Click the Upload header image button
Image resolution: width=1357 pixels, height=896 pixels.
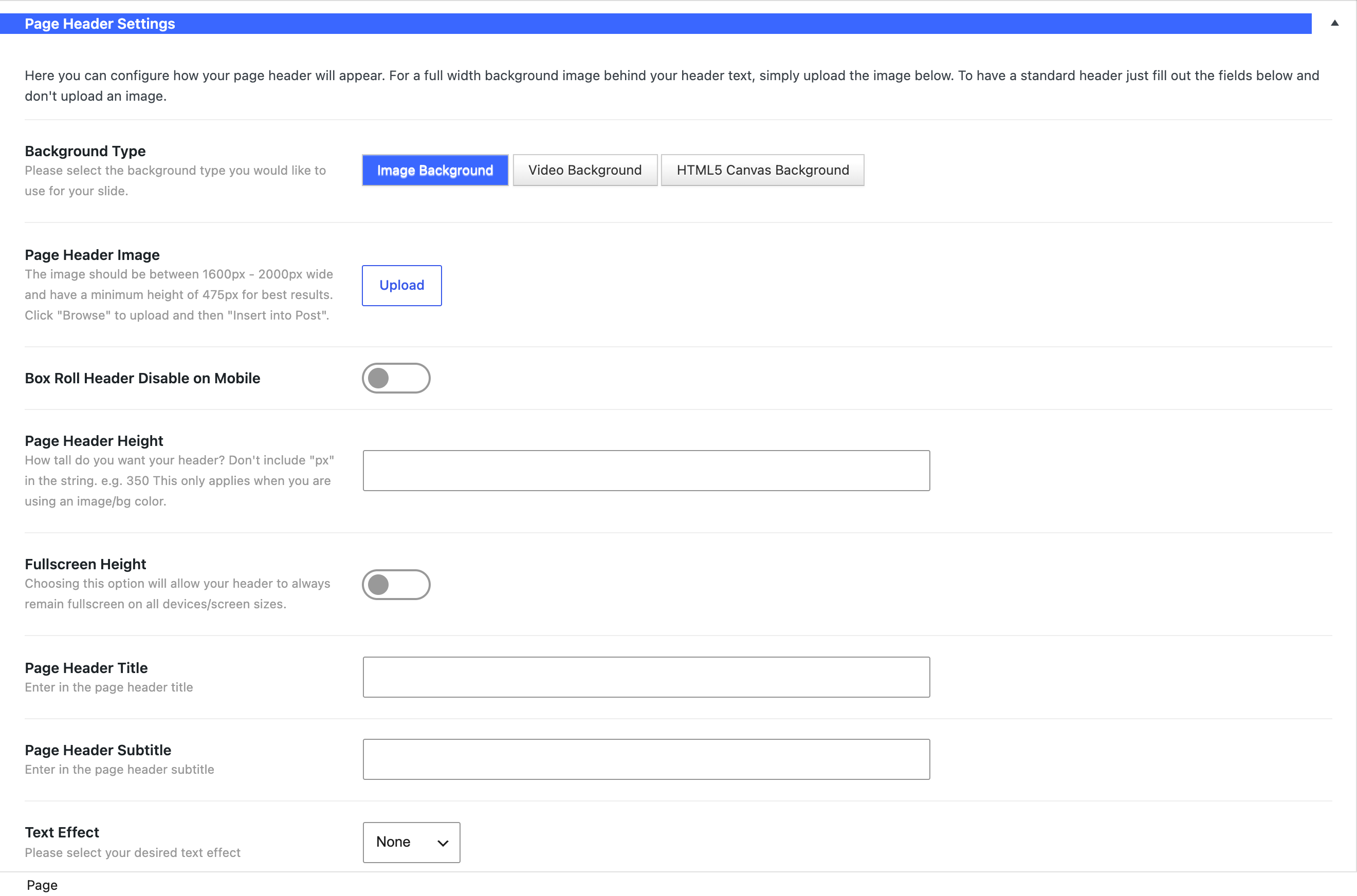coord(402,285)
